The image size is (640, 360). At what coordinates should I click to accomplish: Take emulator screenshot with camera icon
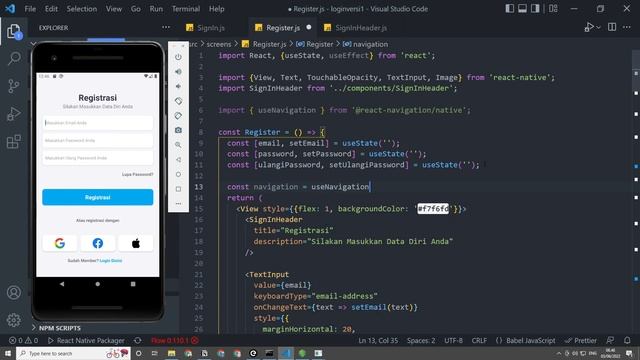[178, 130]
